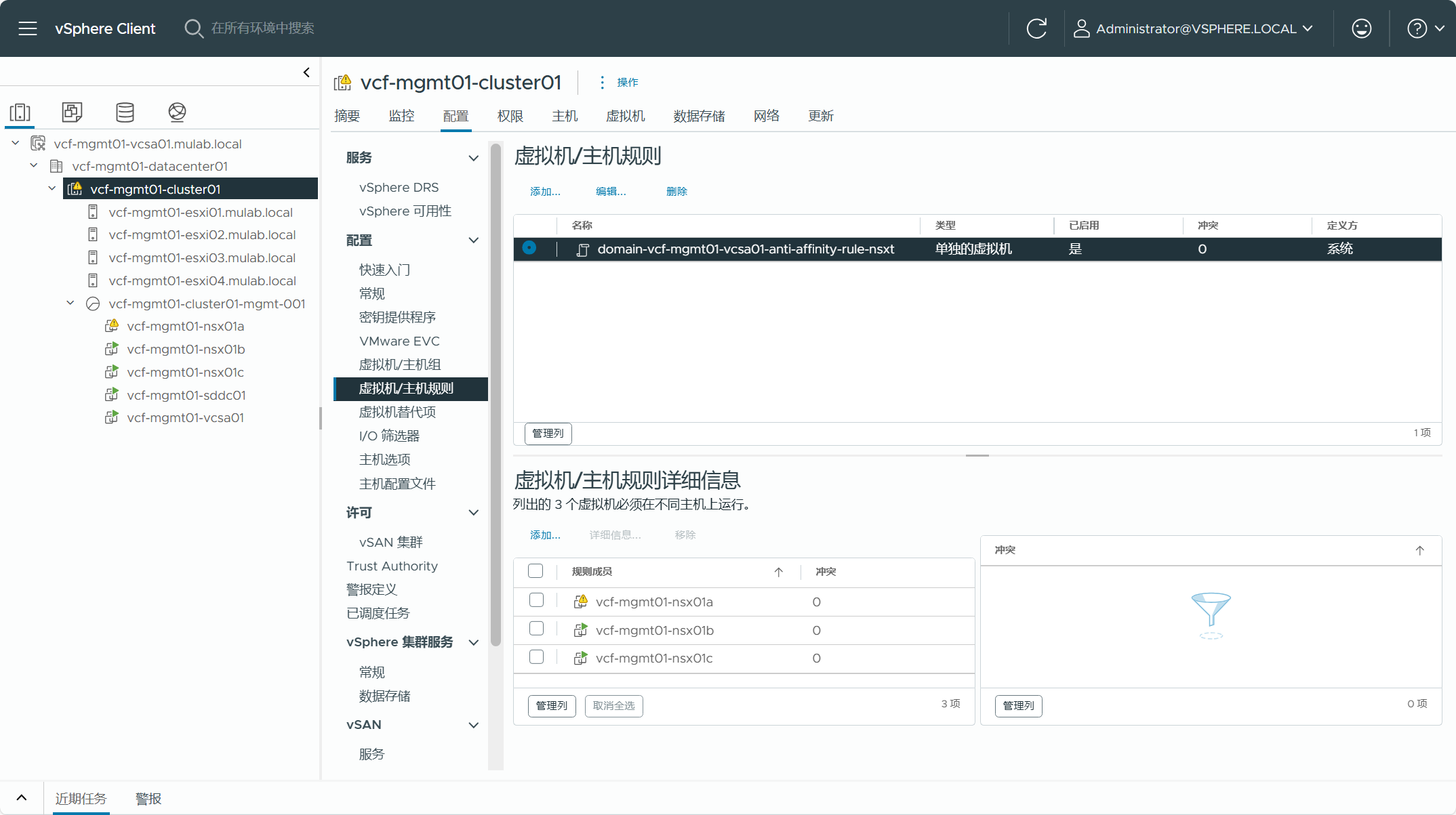Viewport: 1456px width, 815px height.
Task: Click the refresh icon in top bar
Action: point(1036,28)
